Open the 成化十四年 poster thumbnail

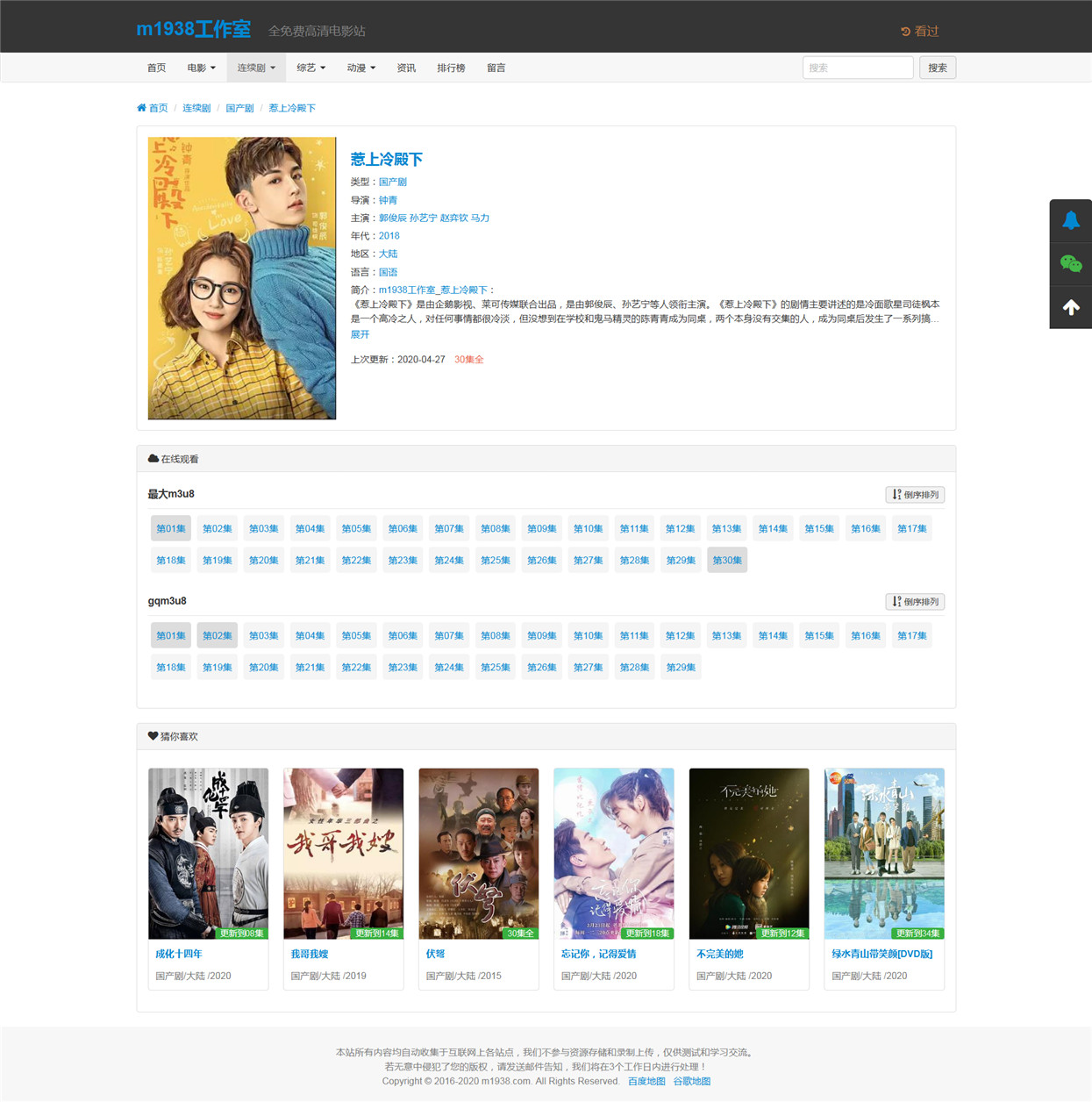208,854
